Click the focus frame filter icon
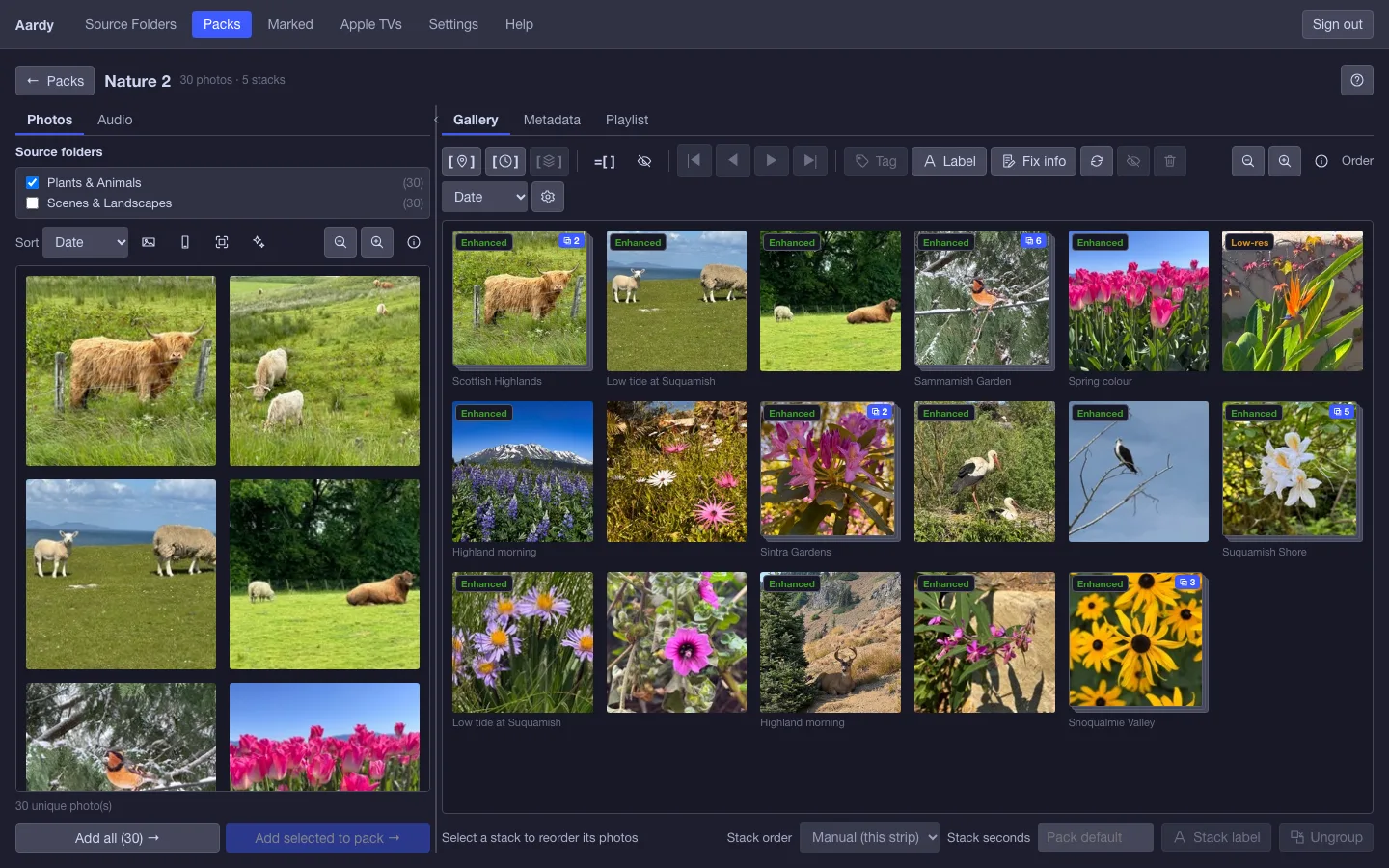The image size is (1389, 868). pyautogui.click(x=222, y=242)
